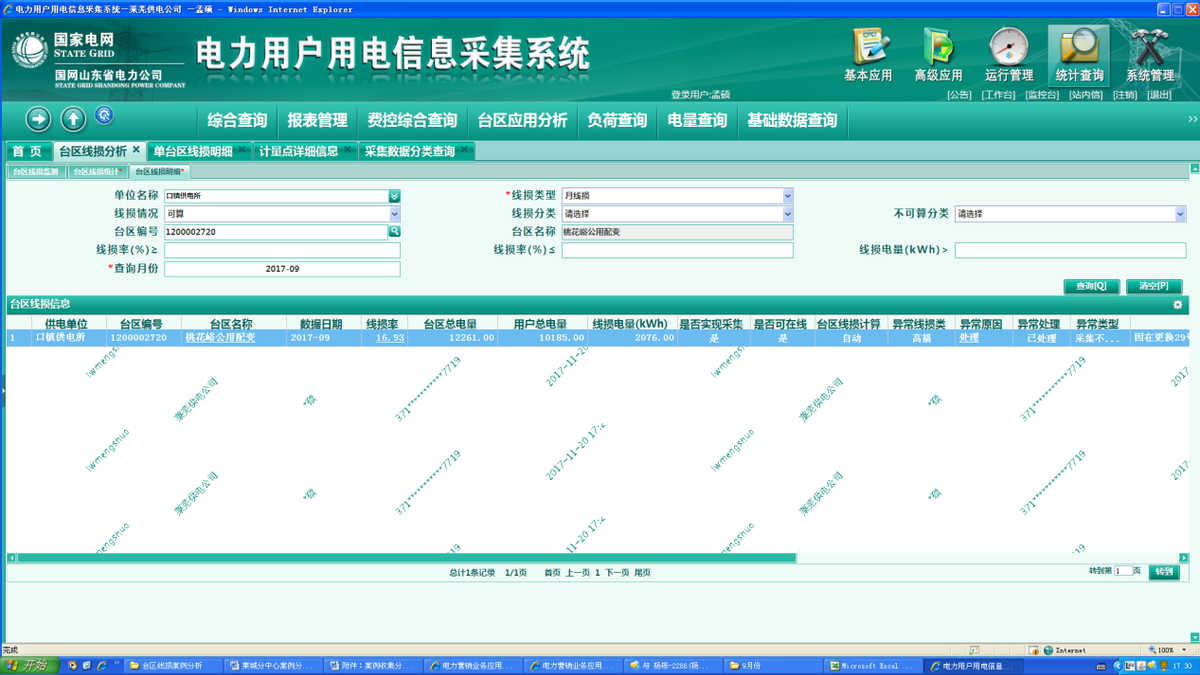This screenshot has width=1200, height=675.
Task: Open the 不可算分类 dropdown
Action: coord(1180,214)
